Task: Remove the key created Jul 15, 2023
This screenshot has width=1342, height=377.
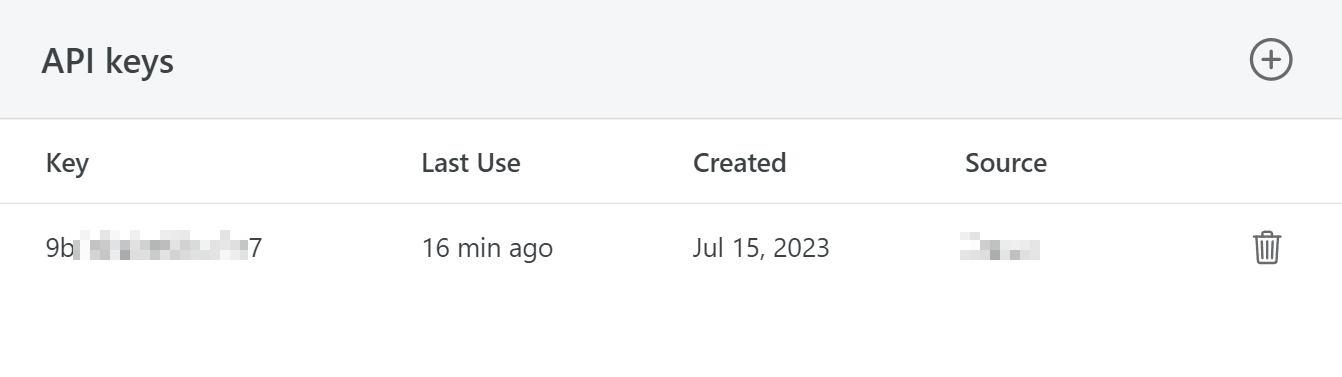Action: [1267, 247]
